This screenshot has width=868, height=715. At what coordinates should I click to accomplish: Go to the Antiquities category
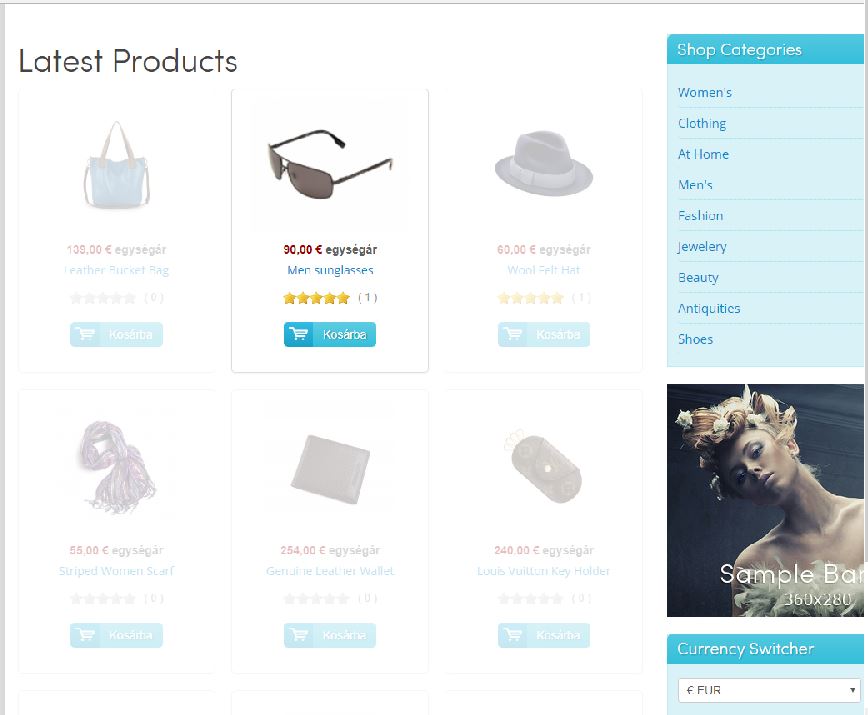709,308
